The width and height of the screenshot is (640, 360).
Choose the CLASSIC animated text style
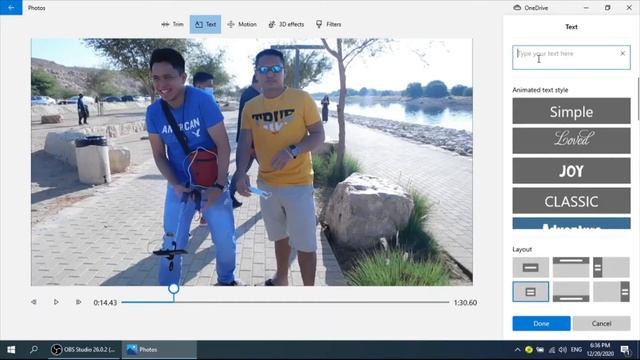tap(571, 201)
